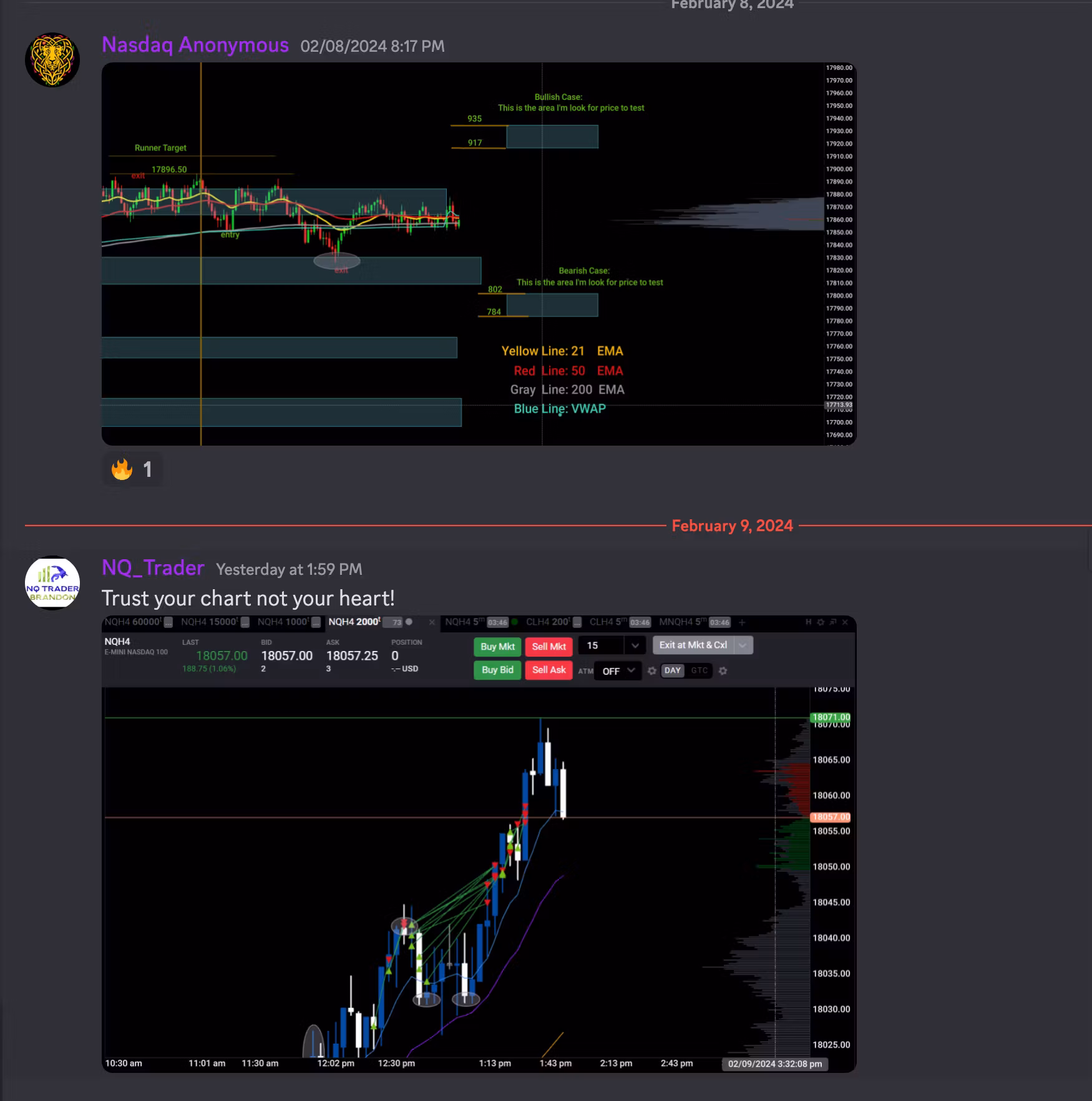This screenshot has width=1092, height=1101.
Task: Open panel settings gear next to H icon
Action: [821, 622]
